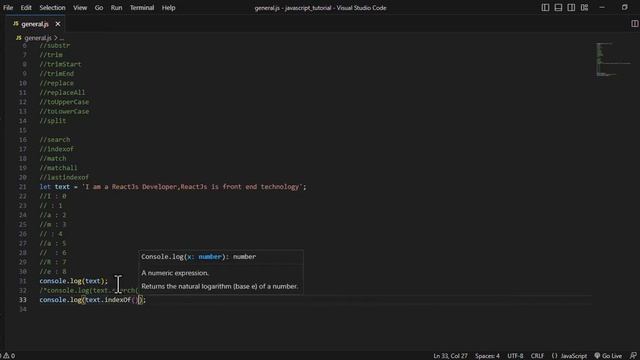This screenshot has height=360, width=640.
Task: Open the View menu
Action: coord(80,8)
